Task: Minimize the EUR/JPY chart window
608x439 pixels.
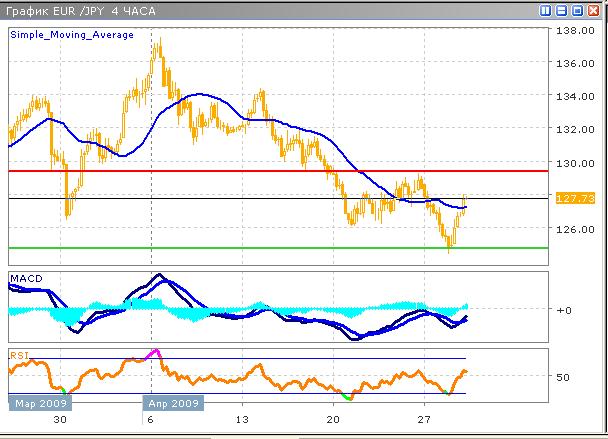Action: click(x=560, y=10)
